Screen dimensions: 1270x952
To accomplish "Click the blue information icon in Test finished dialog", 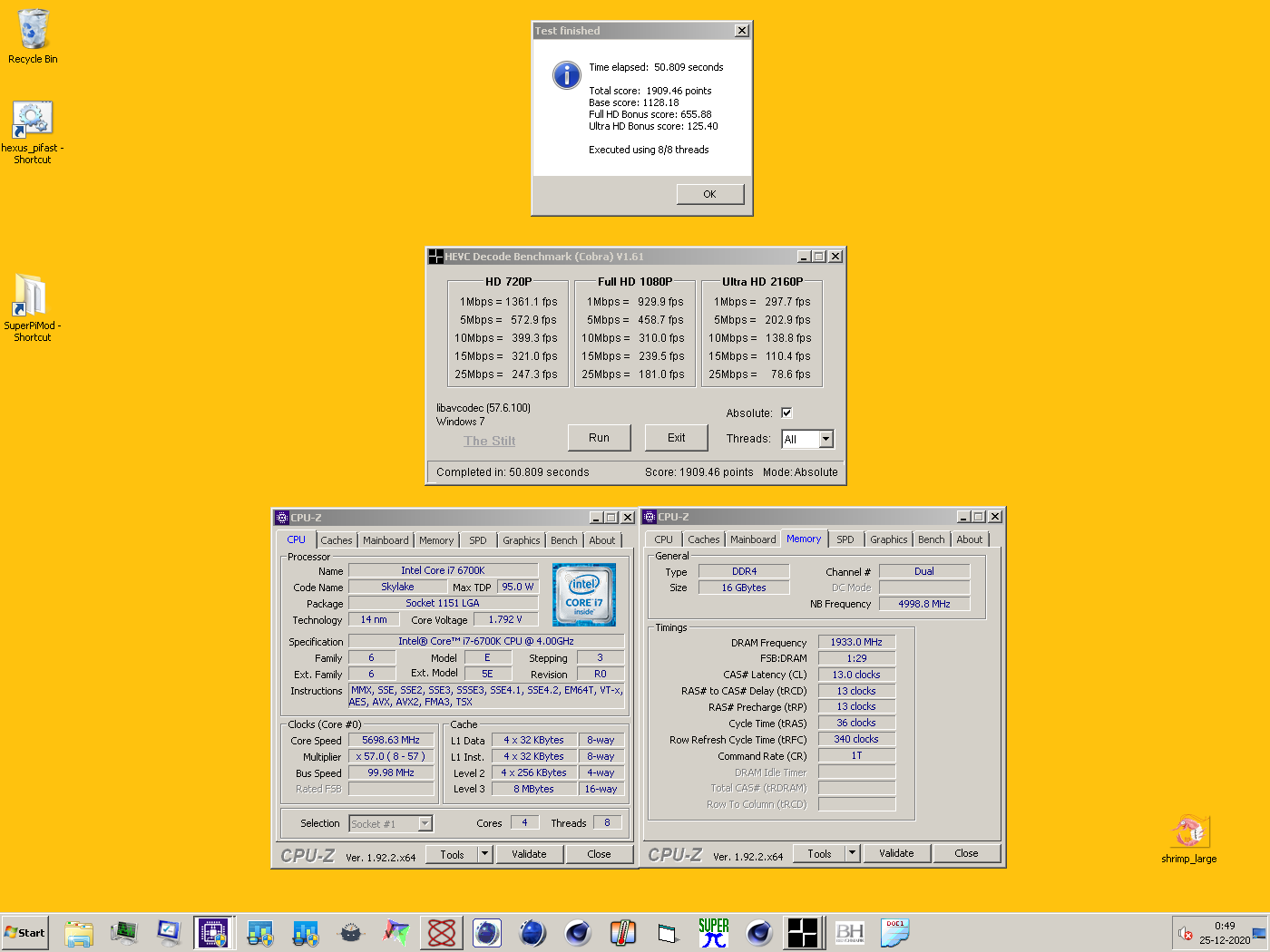I will pyautogui.click(x=567, y=75).
